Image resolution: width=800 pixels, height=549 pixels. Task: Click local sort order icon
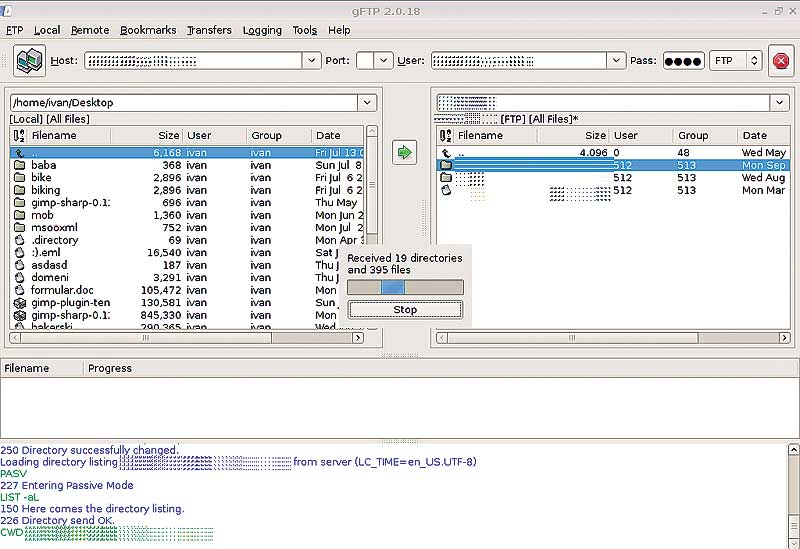point(19,135)
